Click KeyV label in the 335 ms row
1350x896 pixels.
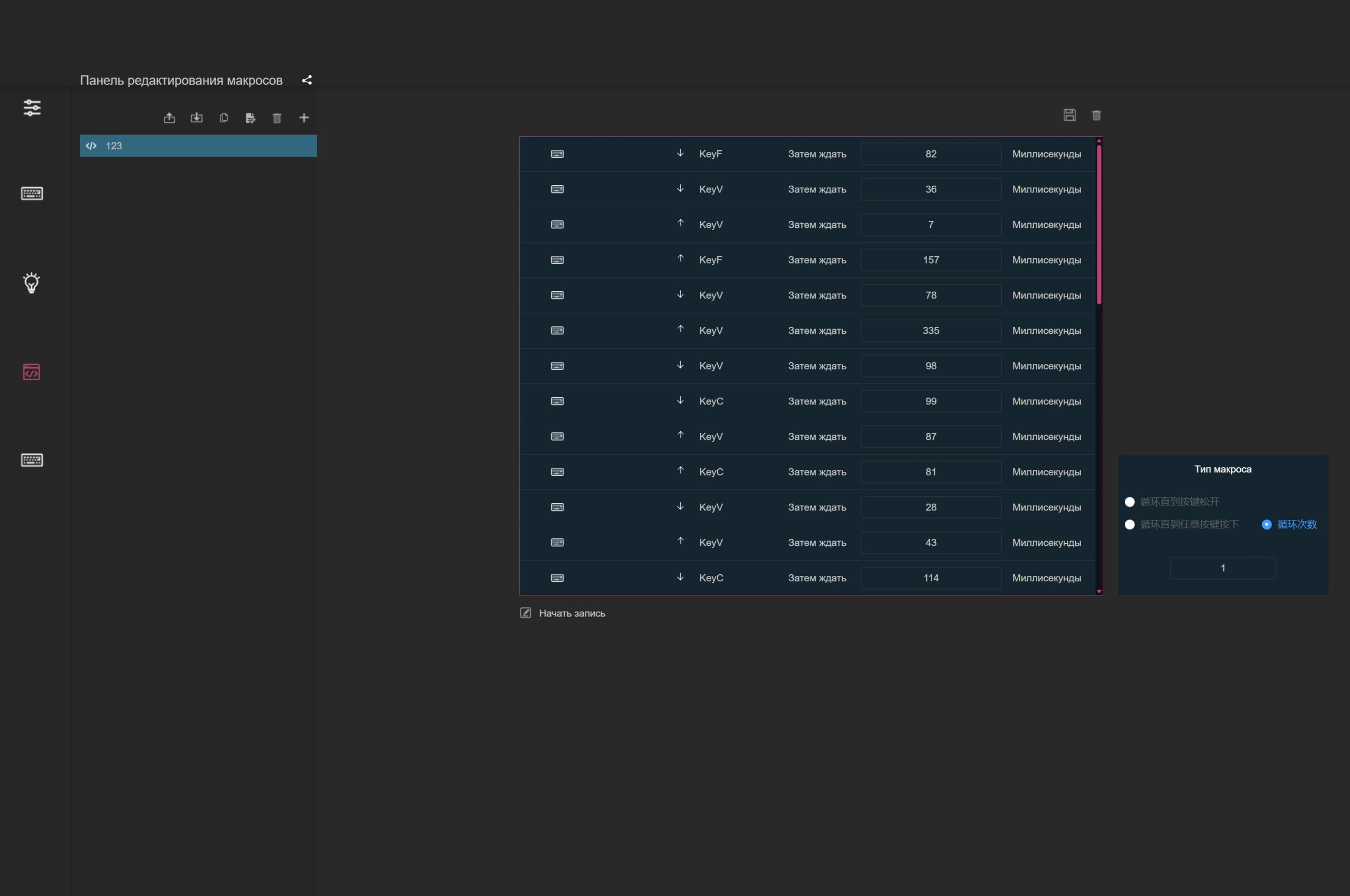(711, 330)
